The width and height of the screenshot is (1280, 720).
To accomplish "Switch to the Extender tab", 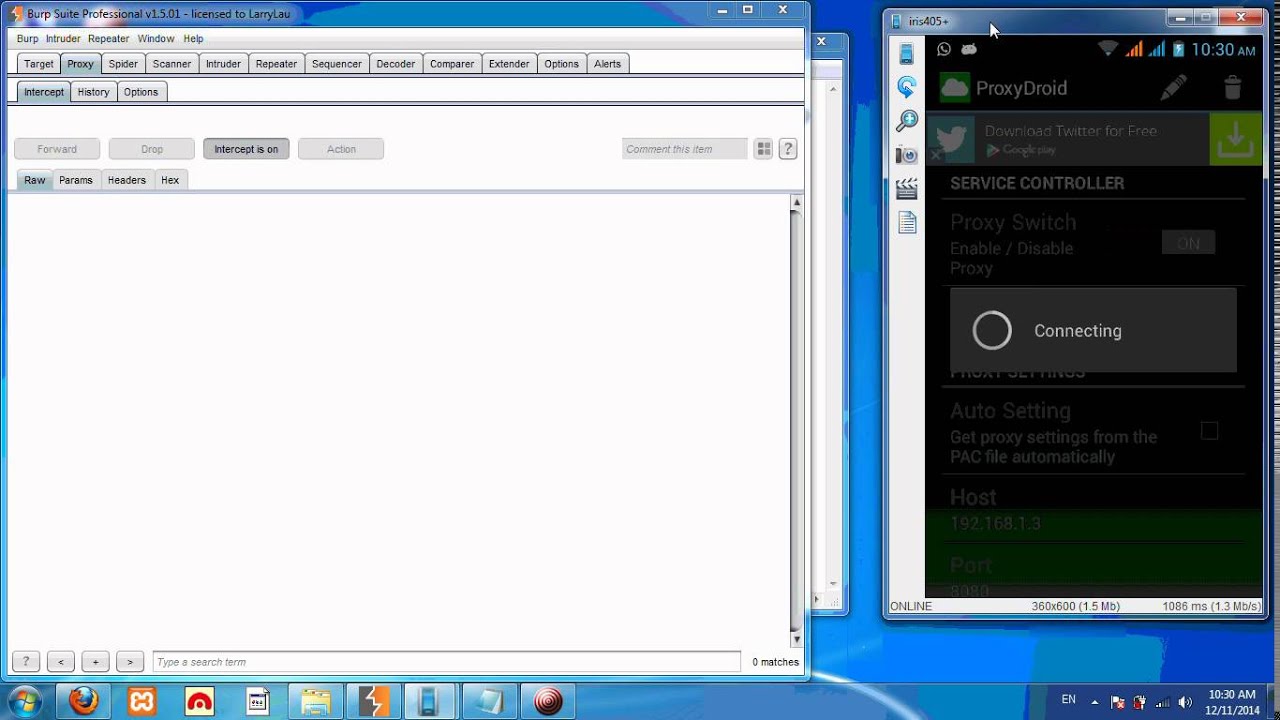I will click(x=509, y=64).
